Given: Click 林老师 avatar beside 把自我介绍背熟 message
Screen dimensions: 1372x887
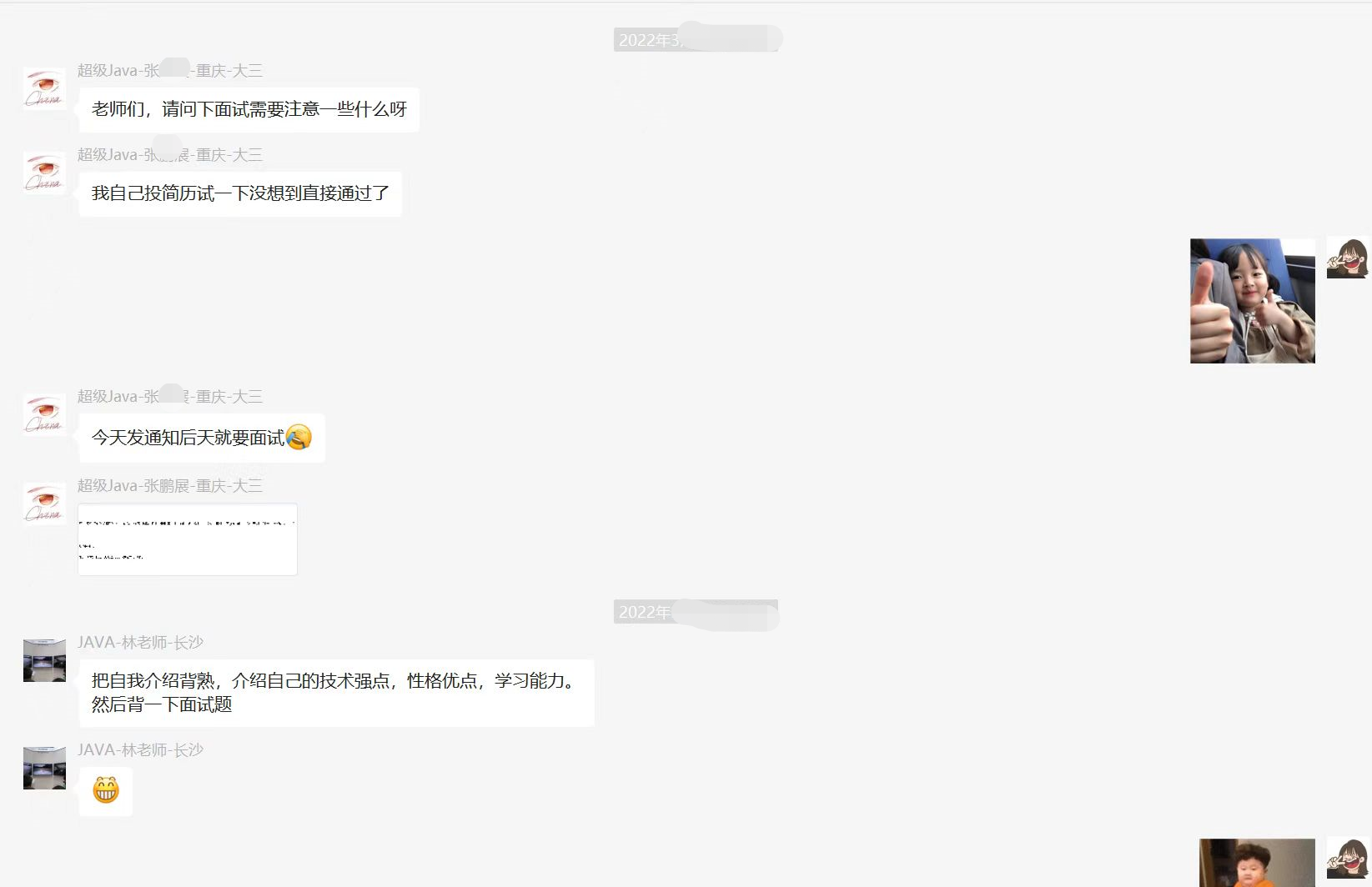Looking at the screenshot, I should pos(44,660).
